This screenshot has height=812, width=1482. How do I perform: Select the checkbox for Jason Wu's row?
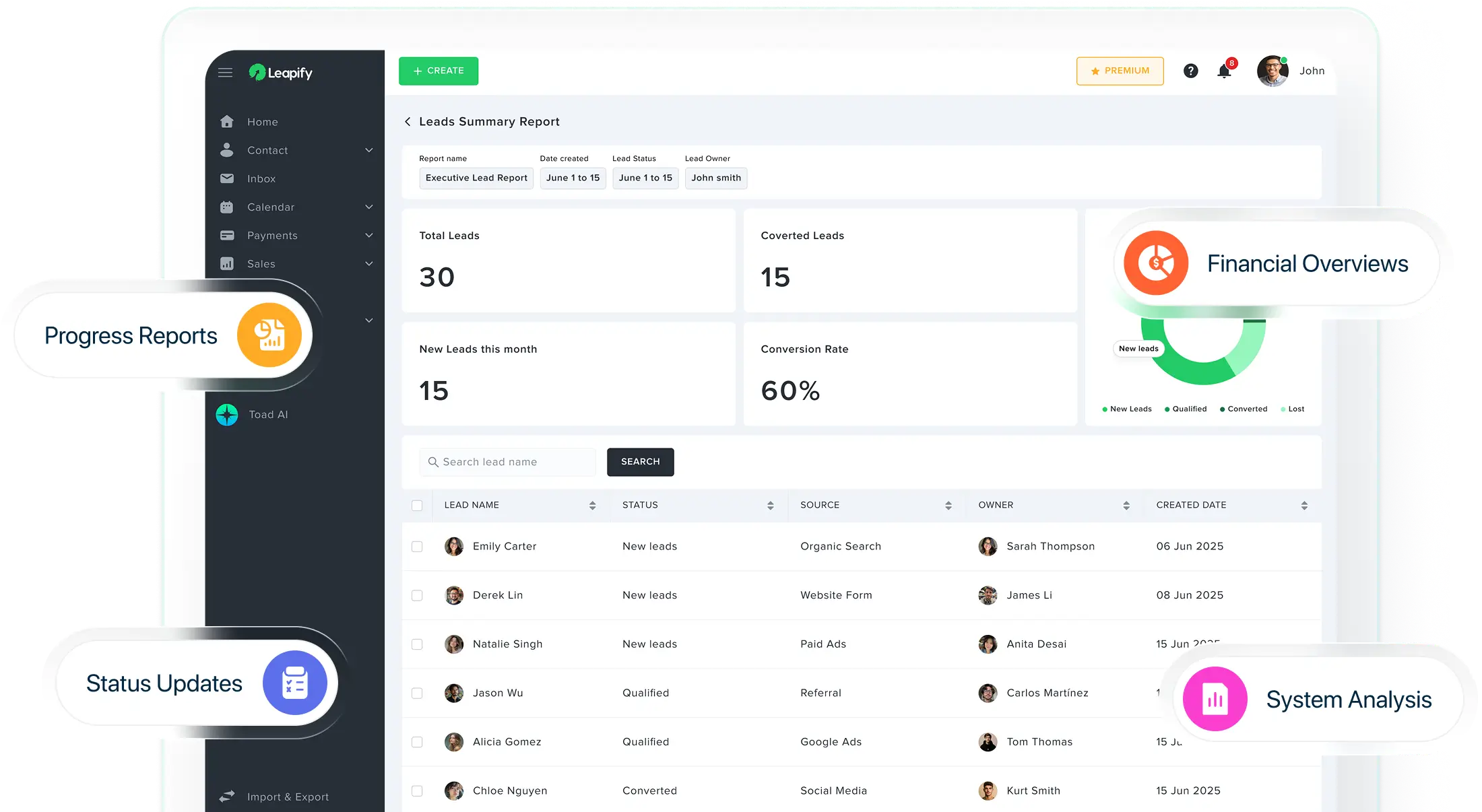[x=417, y=693]
